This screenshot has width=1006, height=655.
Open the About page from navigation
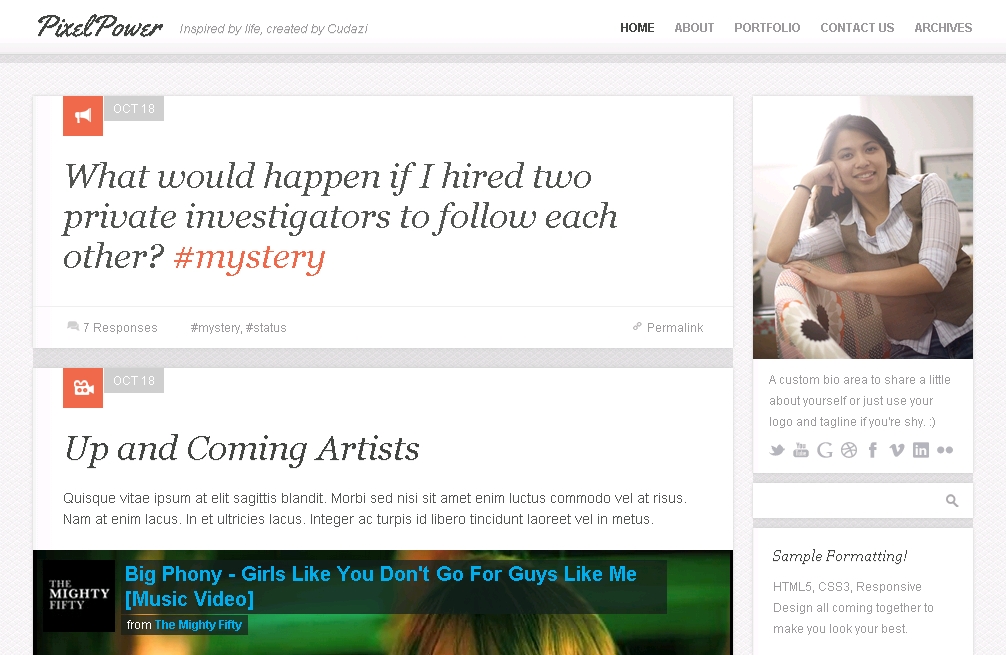[694, 28]
